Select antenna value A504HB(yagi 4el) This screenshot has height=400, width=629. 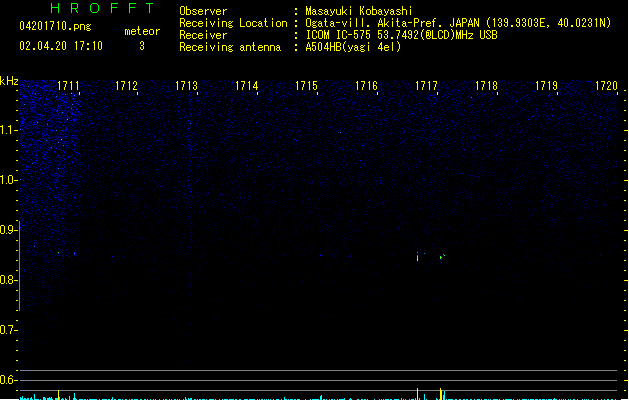(353, 47)
